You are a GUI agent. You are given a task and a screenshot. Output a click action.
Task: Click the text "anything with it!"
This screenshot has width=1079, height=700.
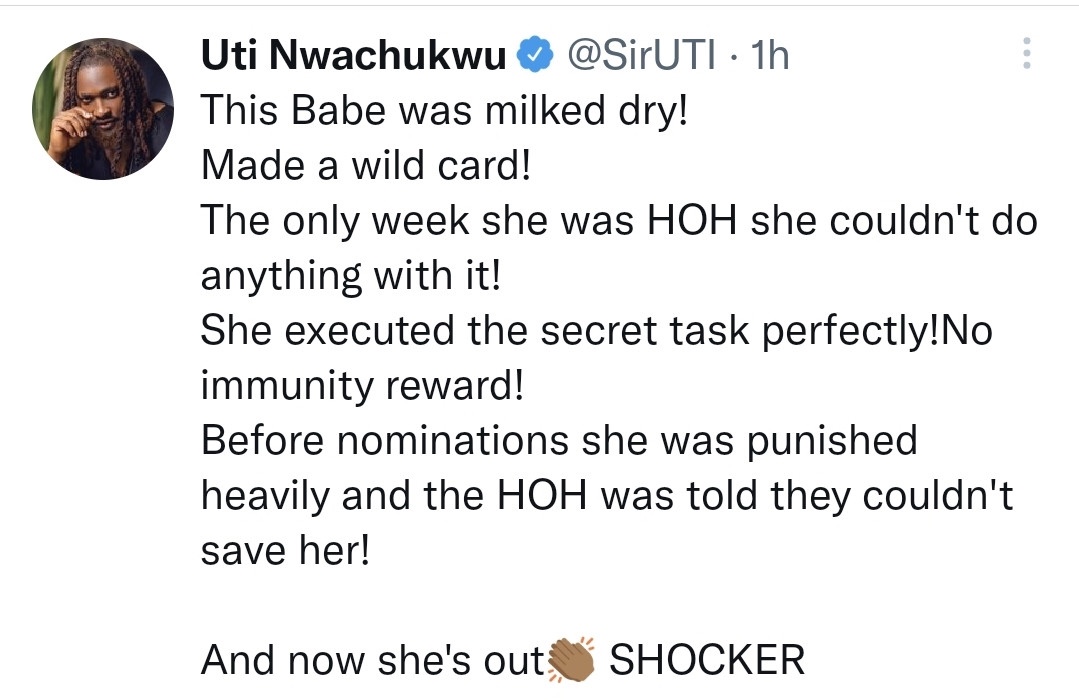pyautogui.click(x=349, y=276)
